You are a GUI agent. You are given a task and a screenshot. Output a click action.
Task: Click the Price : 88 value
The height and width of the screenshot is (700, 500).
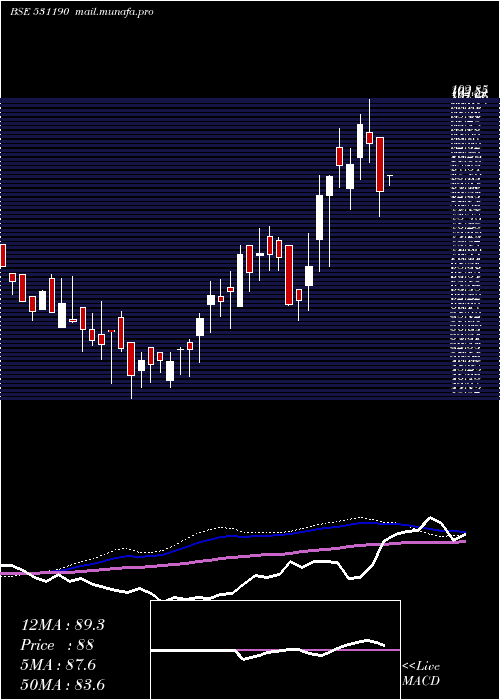(x=57, y=645)
